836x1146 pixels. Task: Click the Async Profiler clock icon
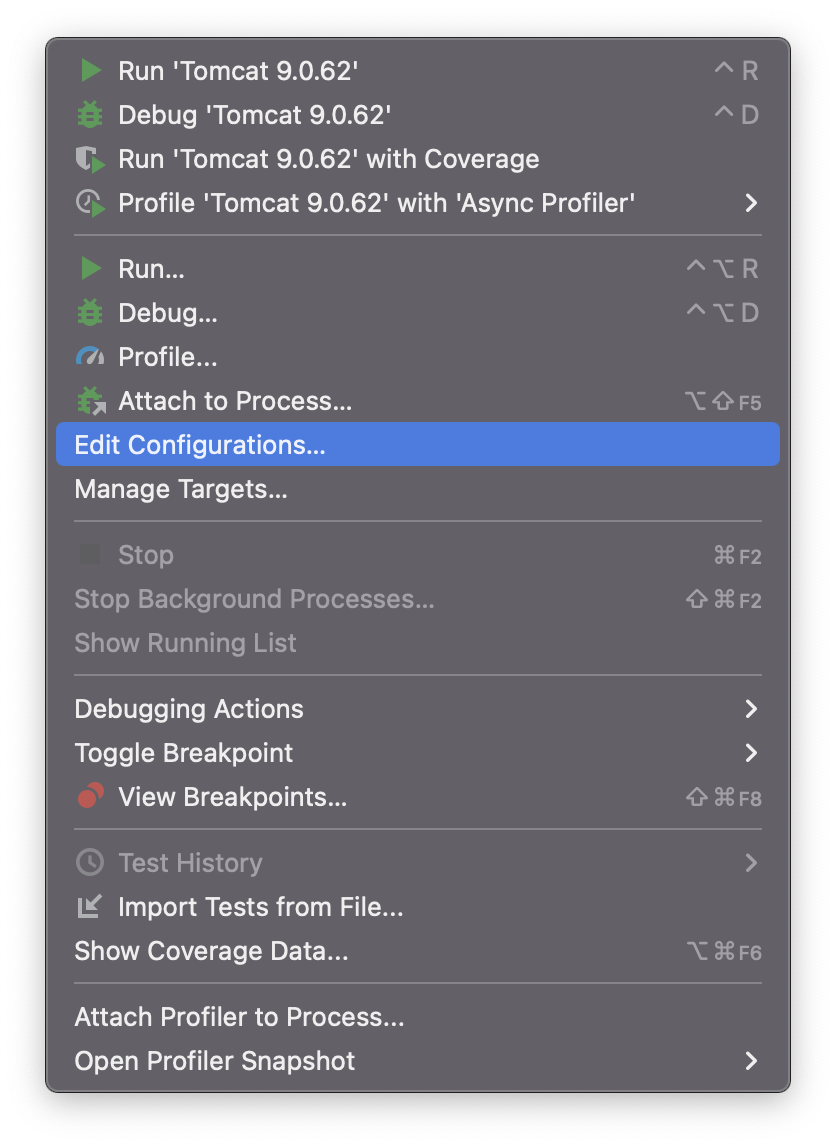click(x=91, y=203)
